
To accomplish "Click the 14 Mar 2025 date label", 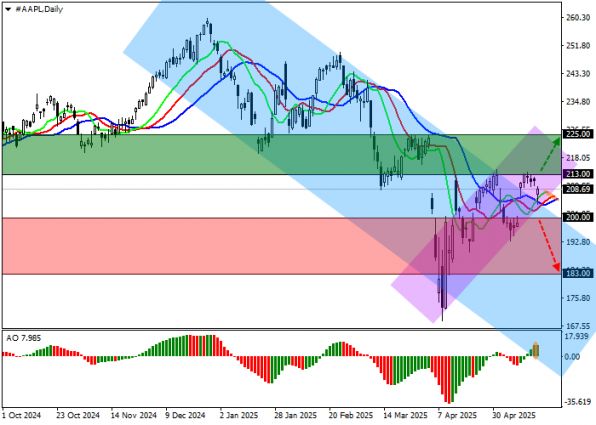I will click(405, 415).
